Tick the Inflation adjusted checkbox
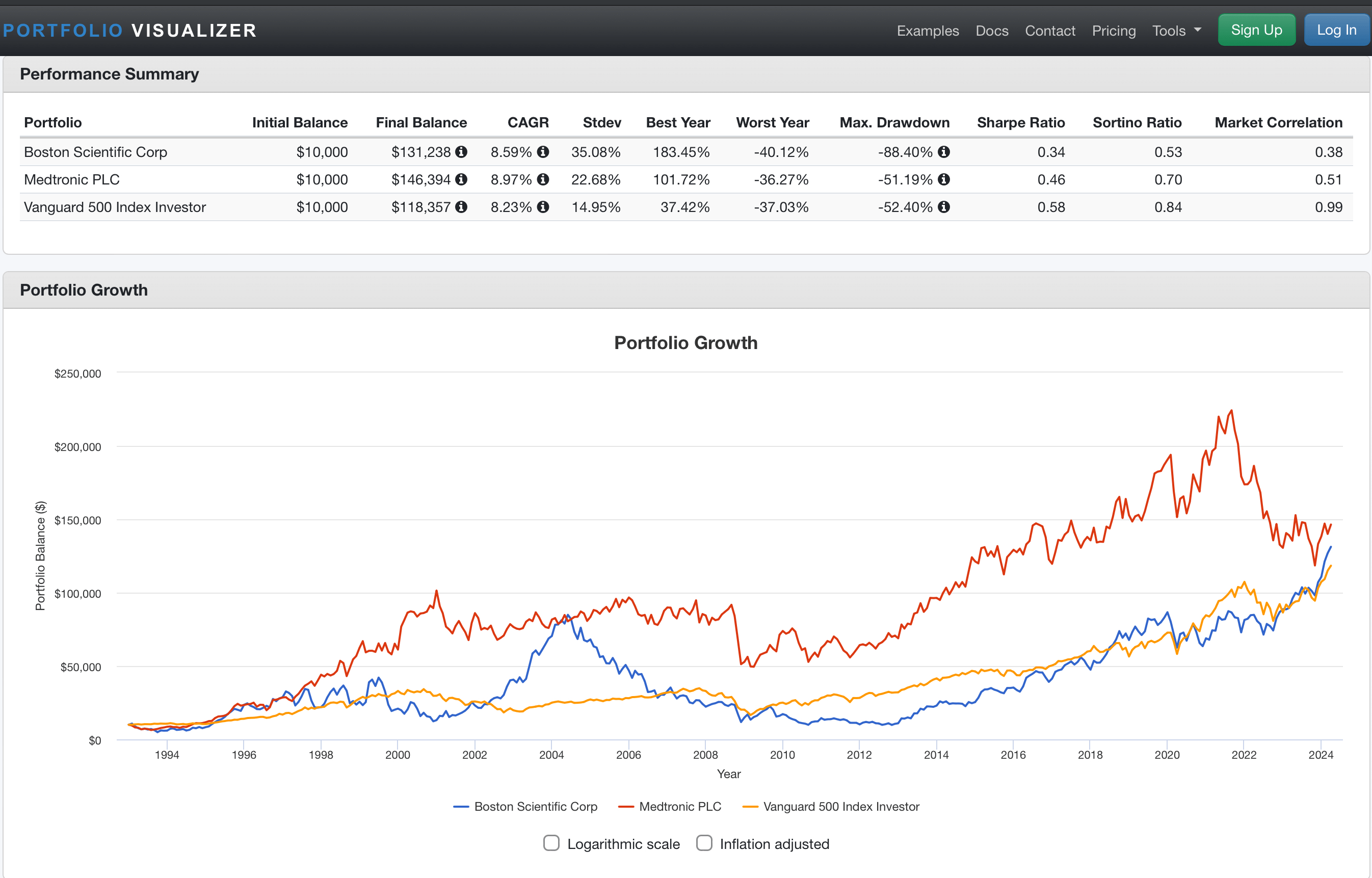The height and width of the screenshot is (878, 1372). [x=704, y=843]
